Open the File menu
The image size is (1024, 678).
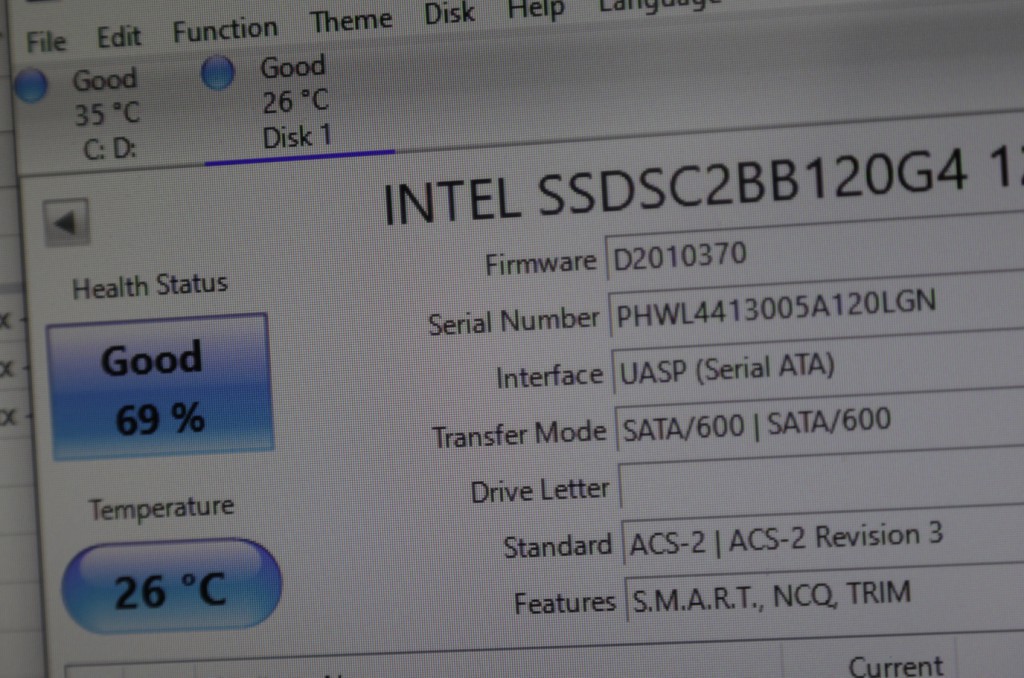46,42
